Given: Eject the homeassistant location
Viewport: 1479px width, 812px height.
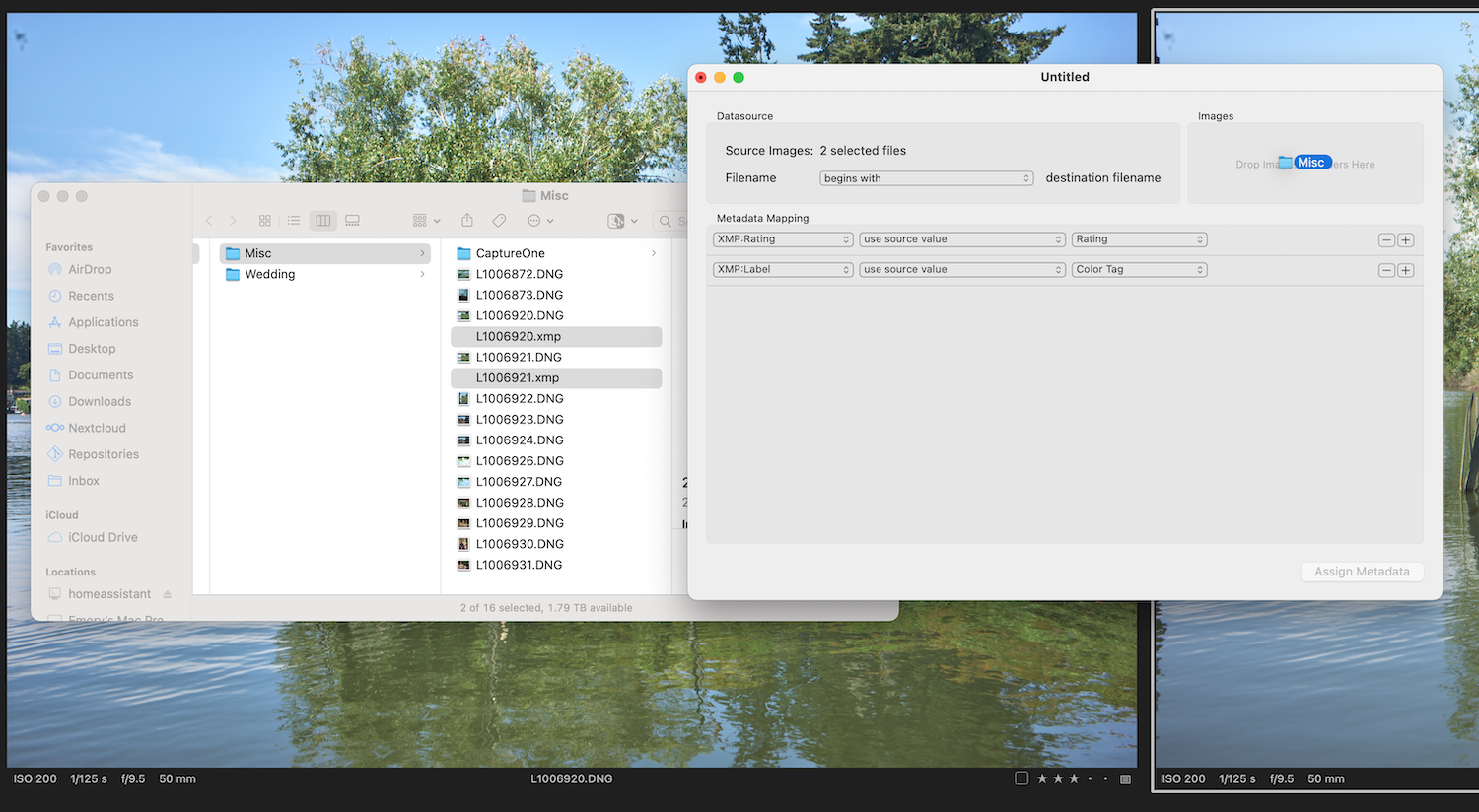Looking at the screenshot, I should pos(168,594).
